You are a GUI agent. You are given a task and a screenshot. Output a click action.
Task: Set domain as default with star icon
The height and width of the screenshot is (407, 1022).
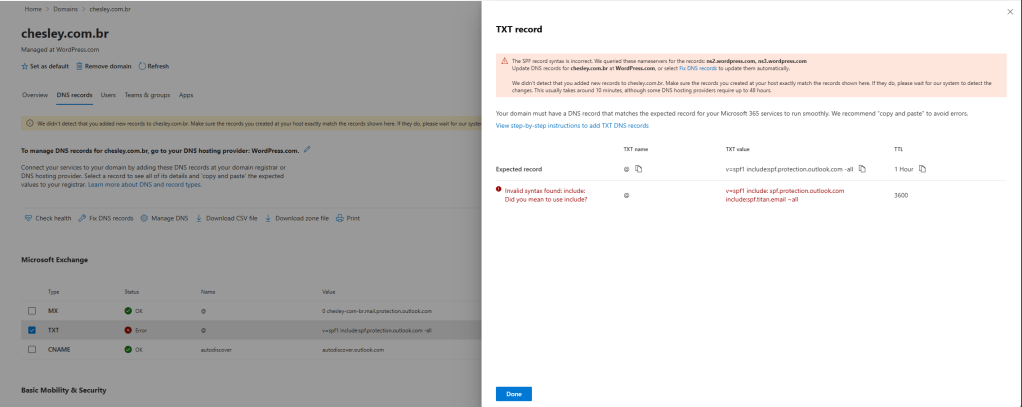click(x=25, y=66)
